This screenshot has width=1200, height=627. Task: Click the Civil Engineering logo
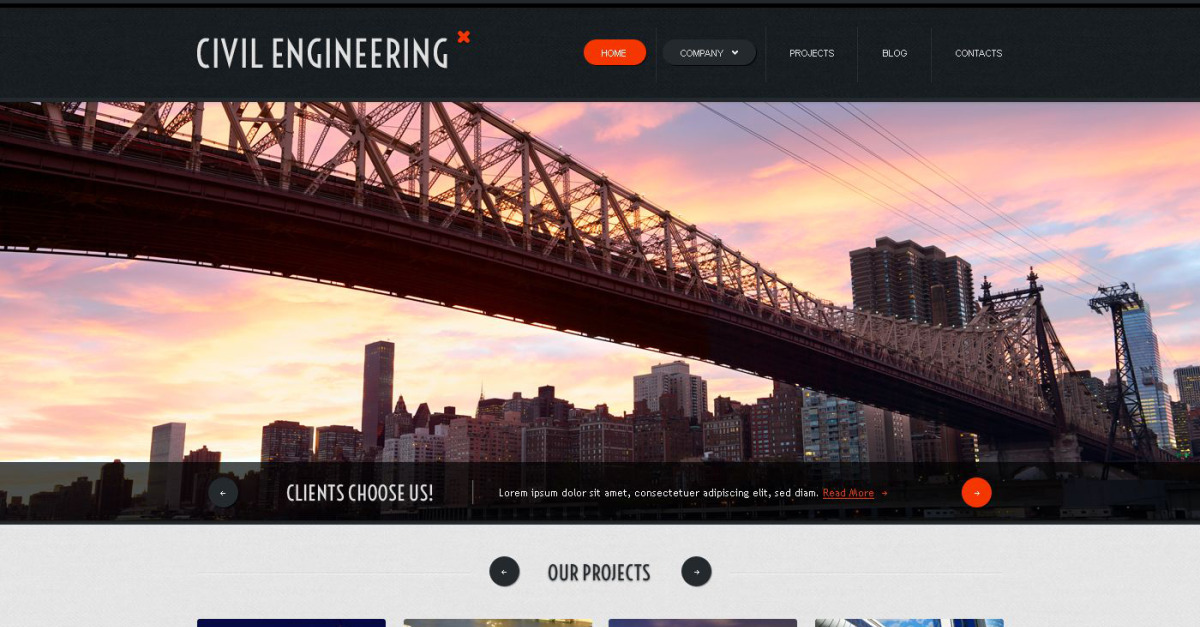322,53
